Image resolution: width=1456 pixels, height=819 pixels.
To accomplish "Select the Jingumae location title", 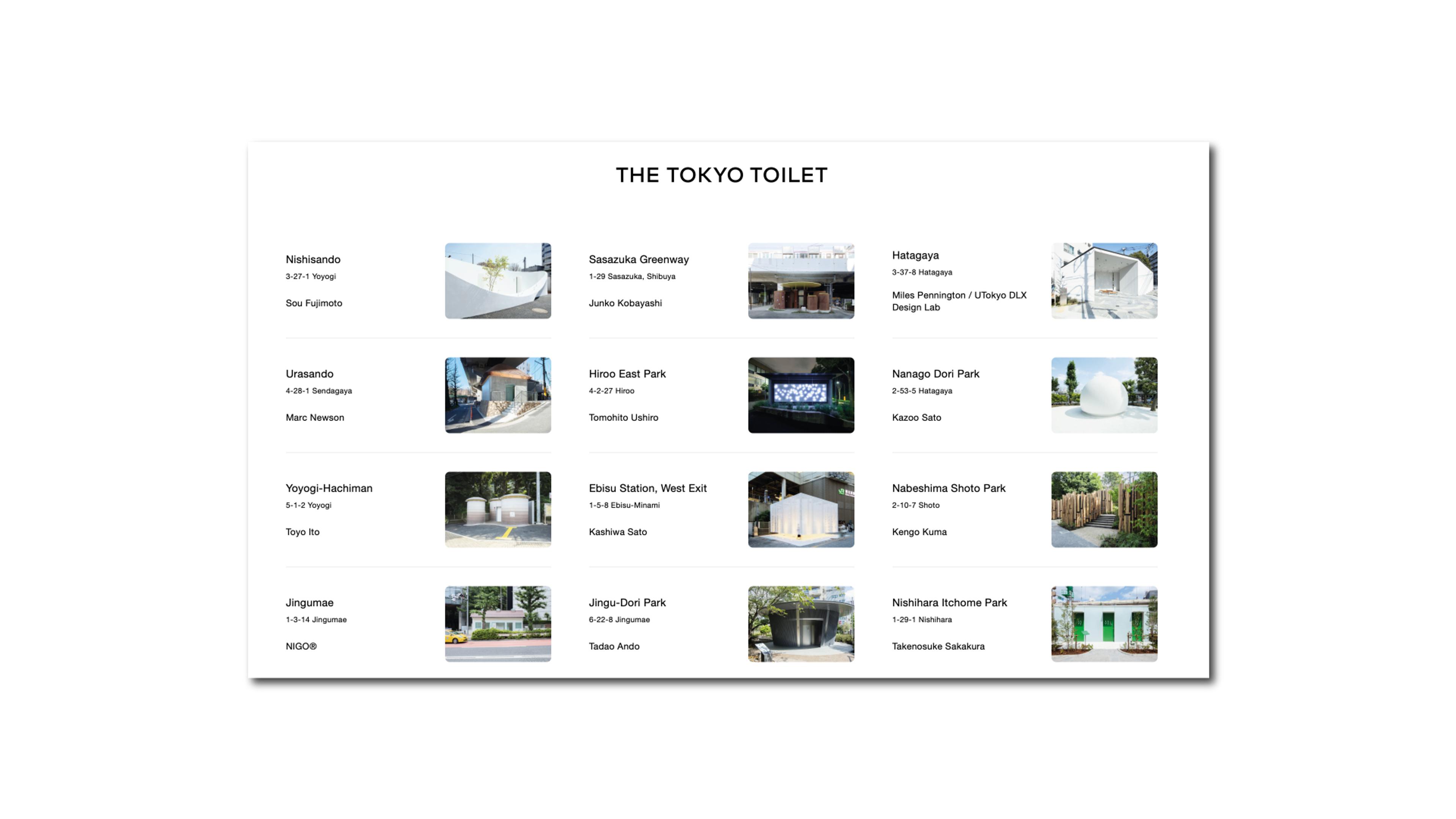I will 309,603.
